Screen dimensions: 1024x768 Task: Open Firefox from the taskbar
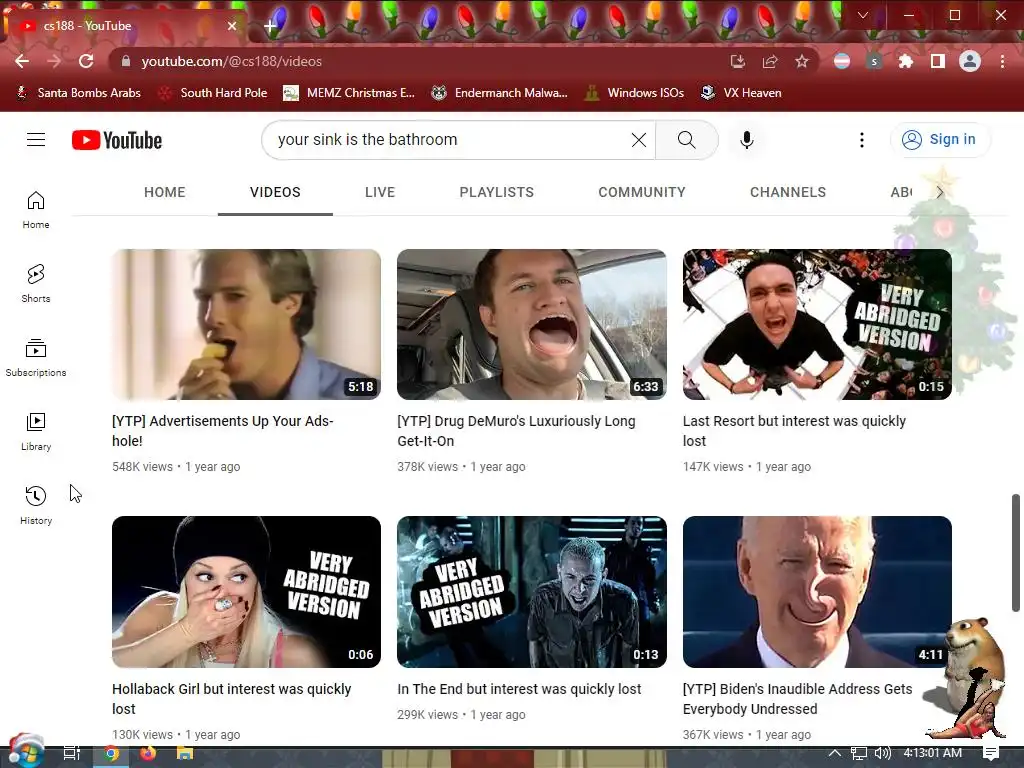(x=148, y=753)
